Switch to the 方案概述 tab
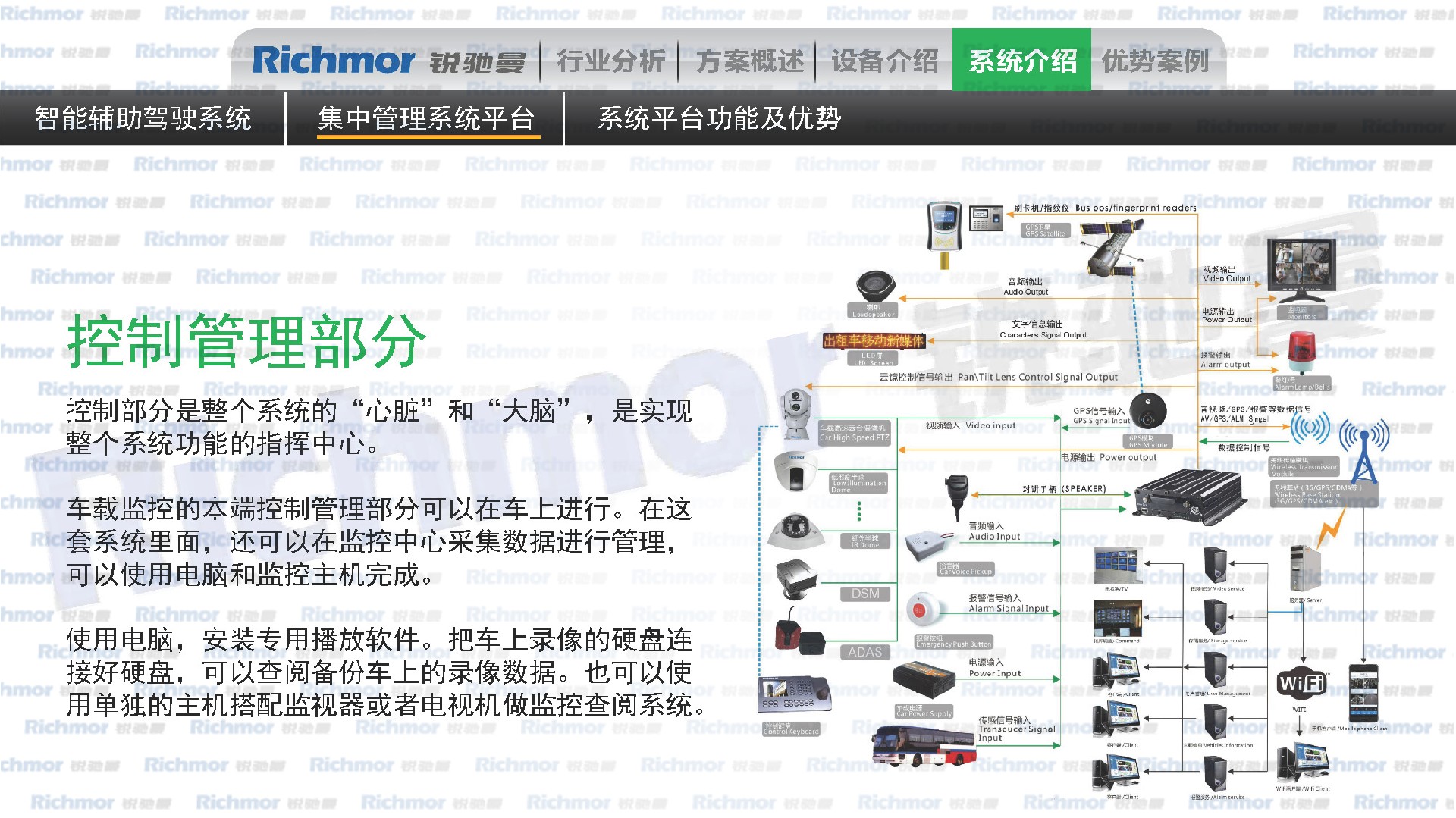1456x818 pixels. point(750,61)
